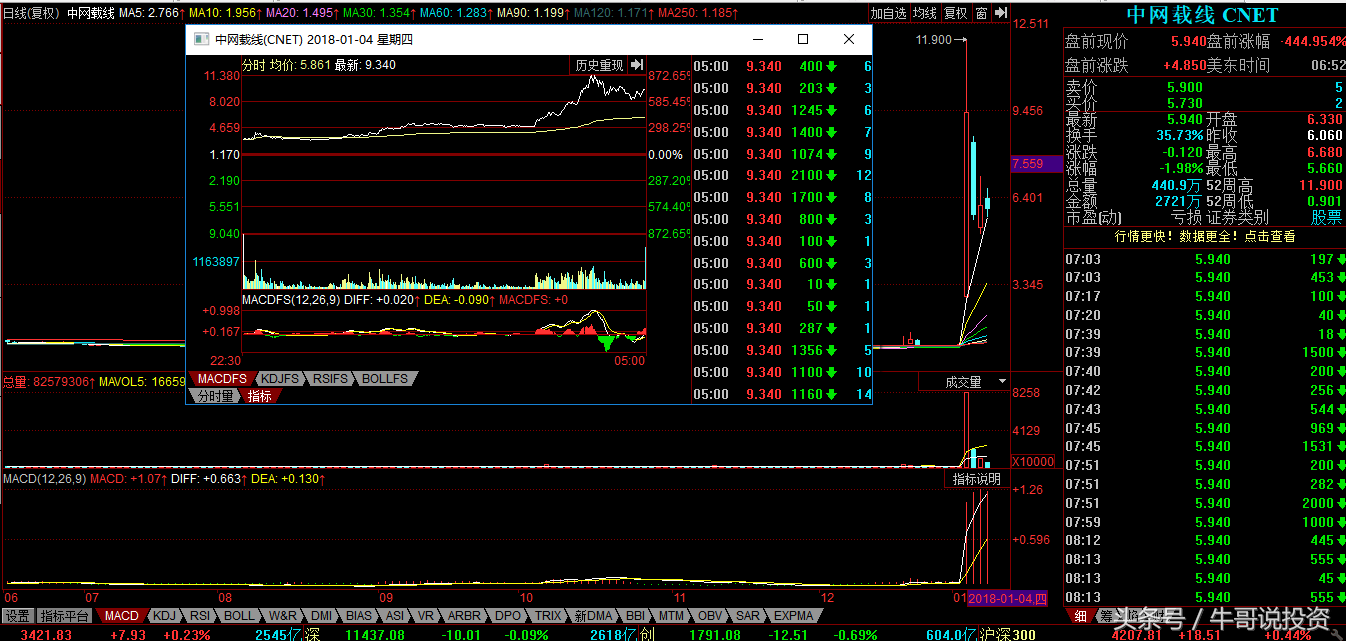
Task: Add stock via 加自选 button
Action: click(x=888, y=13)
